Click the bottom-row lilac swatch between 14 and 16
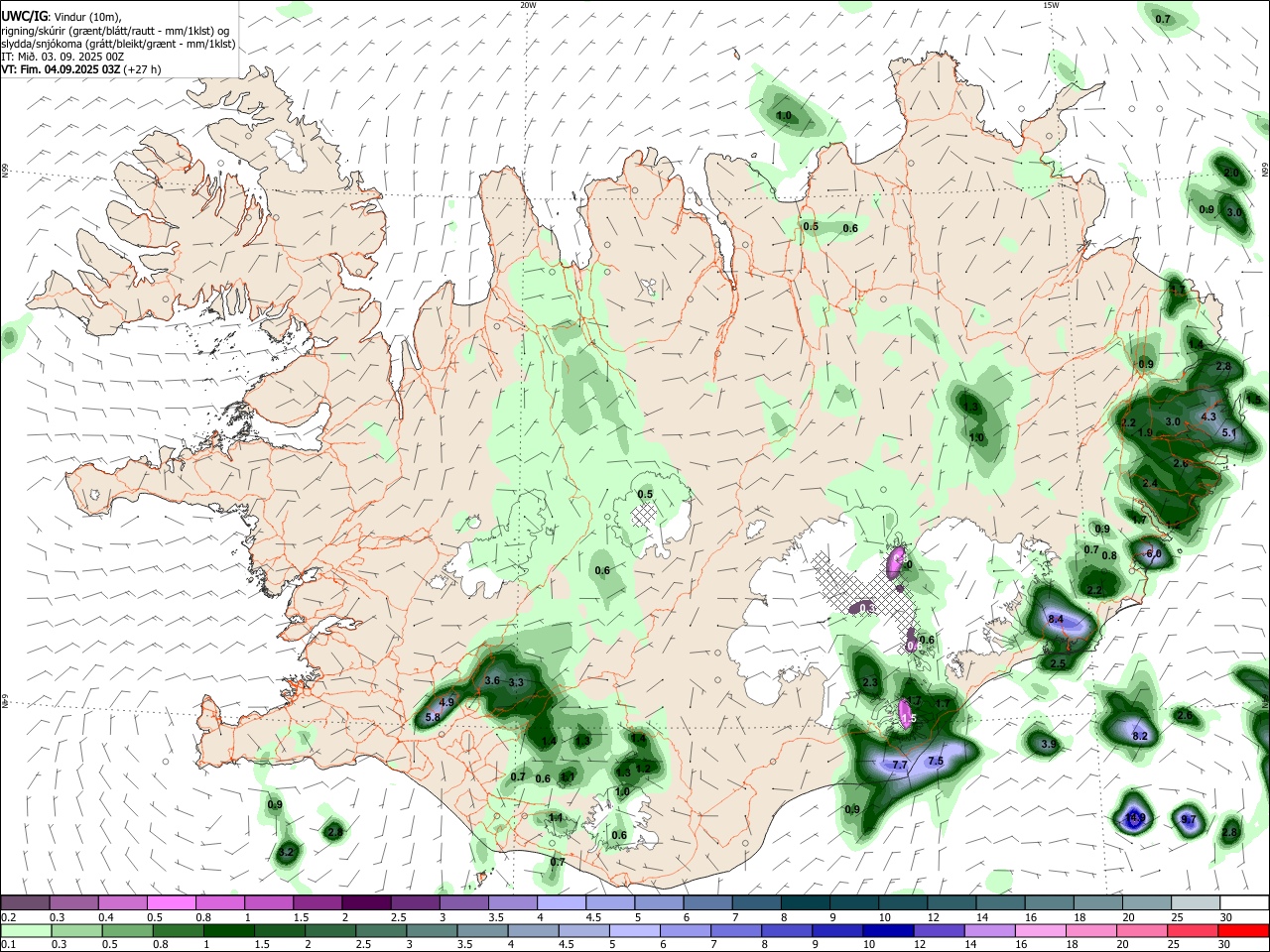 989,930
